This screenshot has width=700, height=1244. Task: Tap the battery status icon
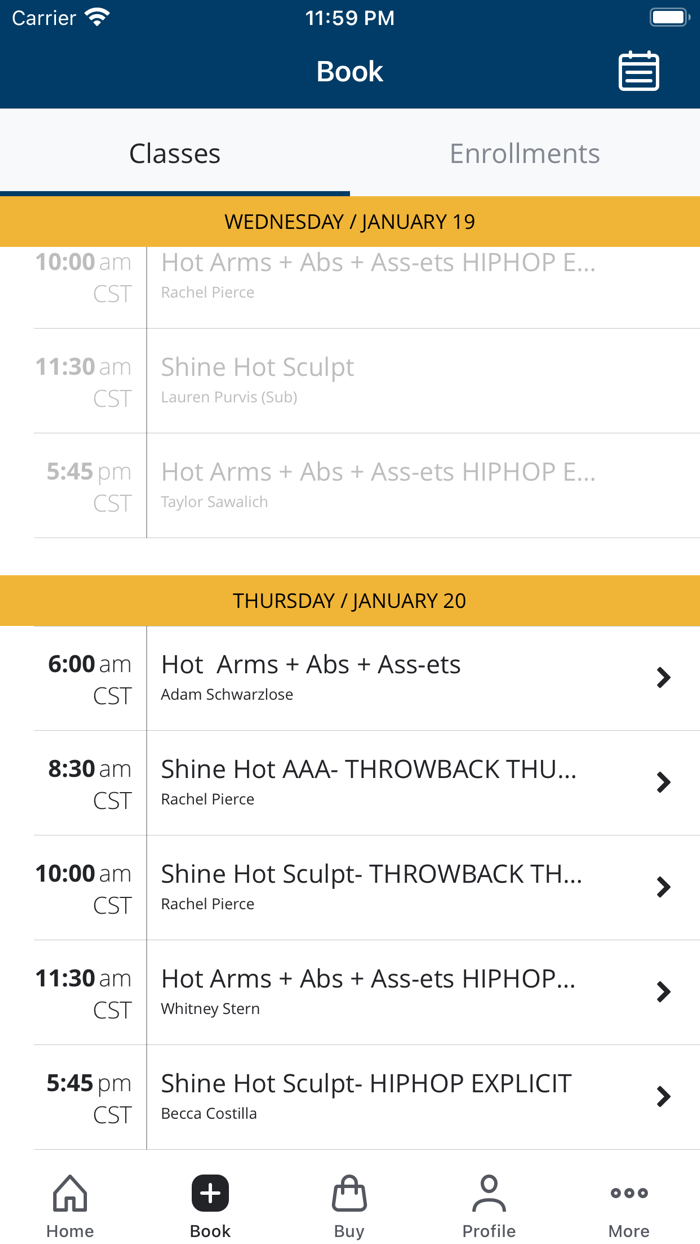668,18
